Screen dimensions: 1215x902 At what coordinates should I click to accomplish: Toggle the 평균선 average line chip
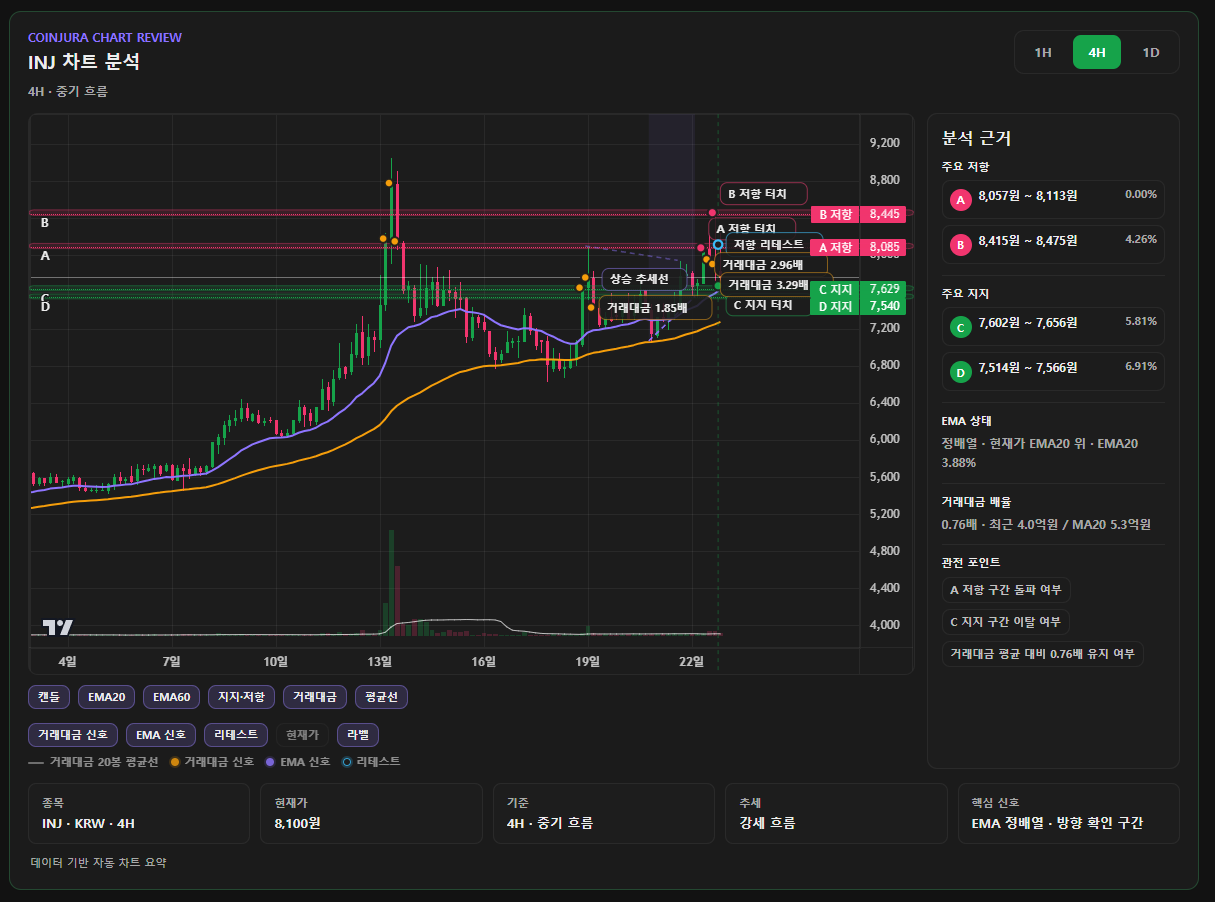pos(382,697)
